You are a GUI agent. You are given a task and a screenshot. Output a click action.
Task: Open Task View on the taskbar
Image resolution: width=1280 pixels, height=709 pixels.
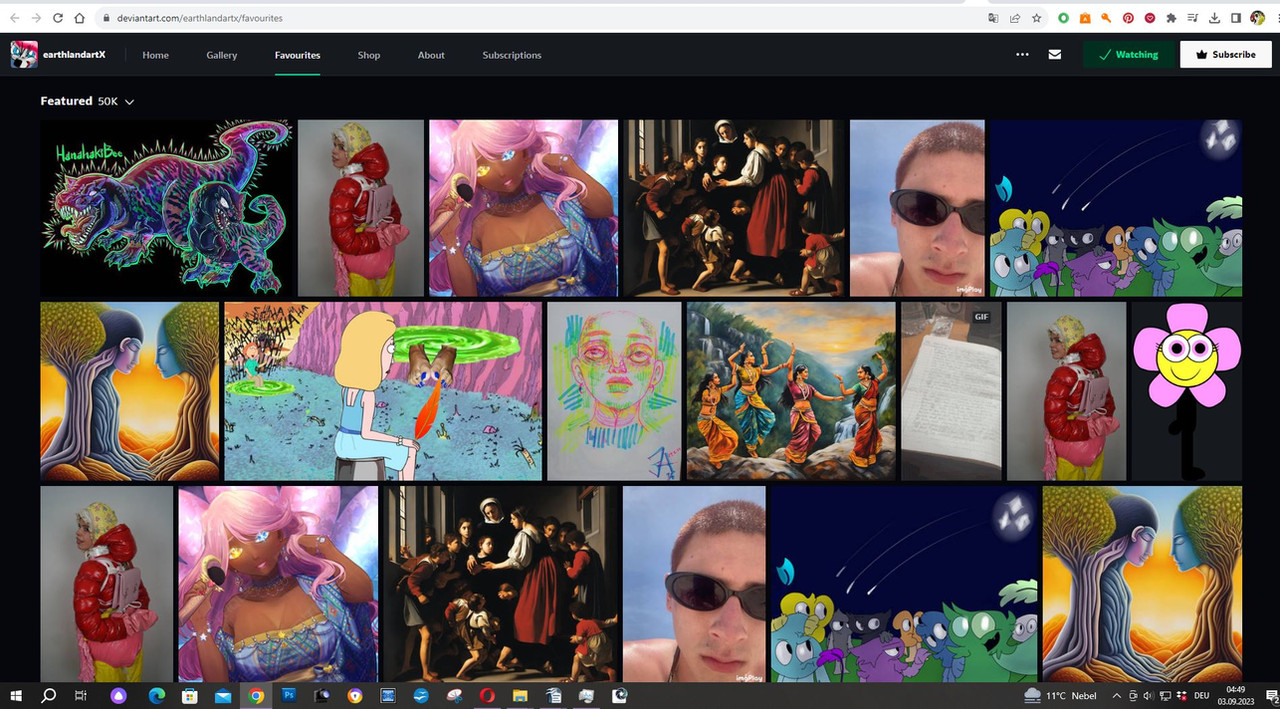point(82,695)
